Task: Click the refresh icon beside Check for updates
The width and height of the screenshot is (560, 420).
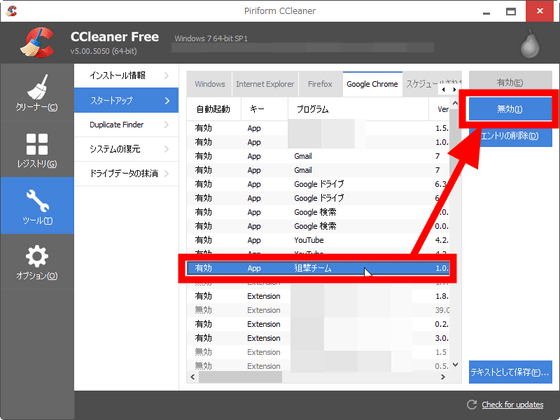Action: coord(472,404)
